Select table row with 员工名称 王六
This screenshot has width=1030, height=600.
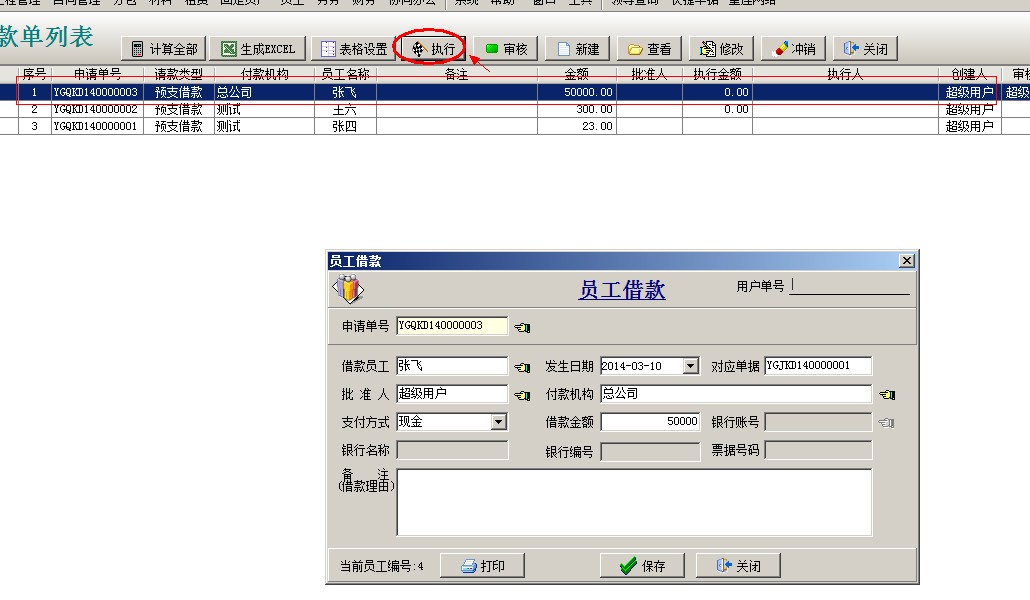coord(343,109)
